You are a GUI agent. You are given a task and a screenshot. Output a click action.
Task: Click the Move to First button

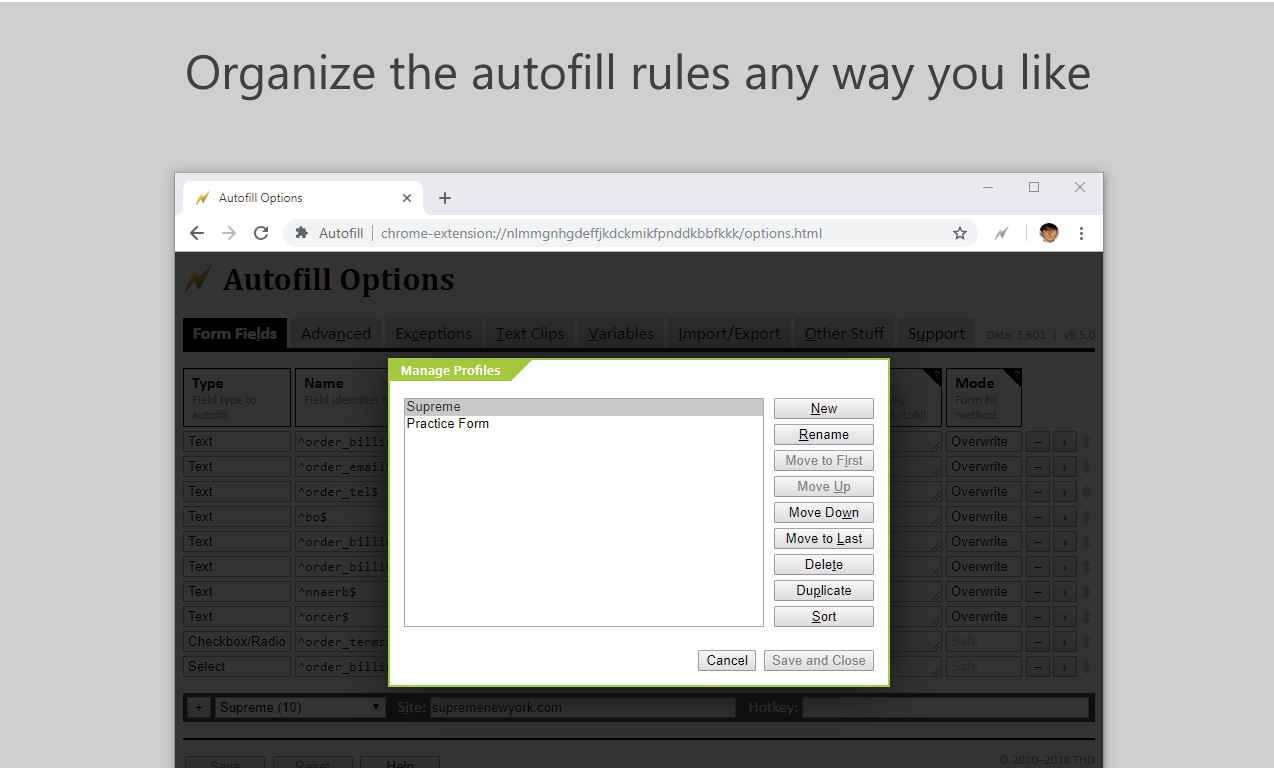click(x=824, y=460)
